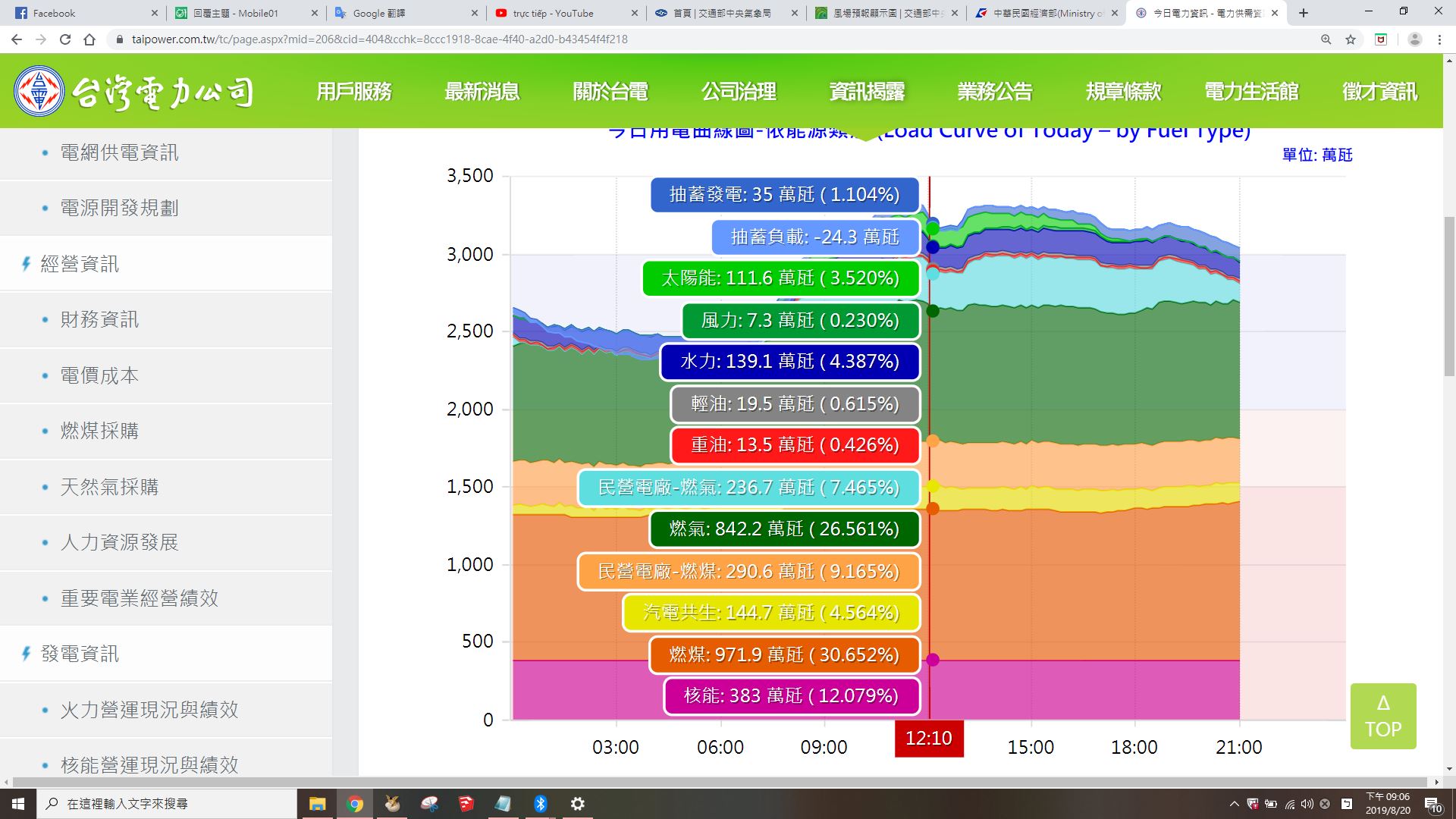
Task: Switch to the Google 翻譯 tab
Action: click(x=406, y=13)
